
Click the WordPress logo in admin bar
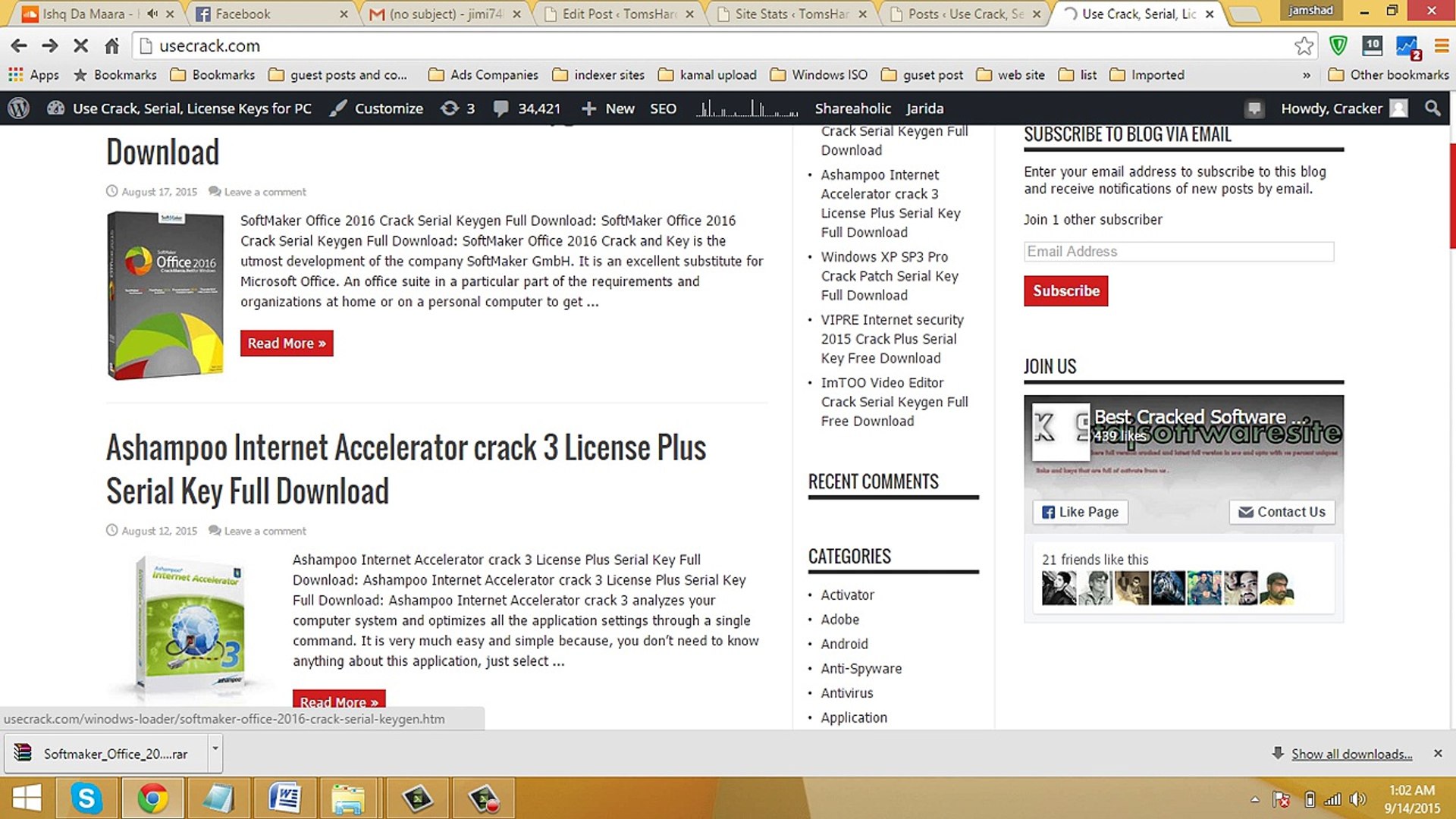tap(19, 108)
